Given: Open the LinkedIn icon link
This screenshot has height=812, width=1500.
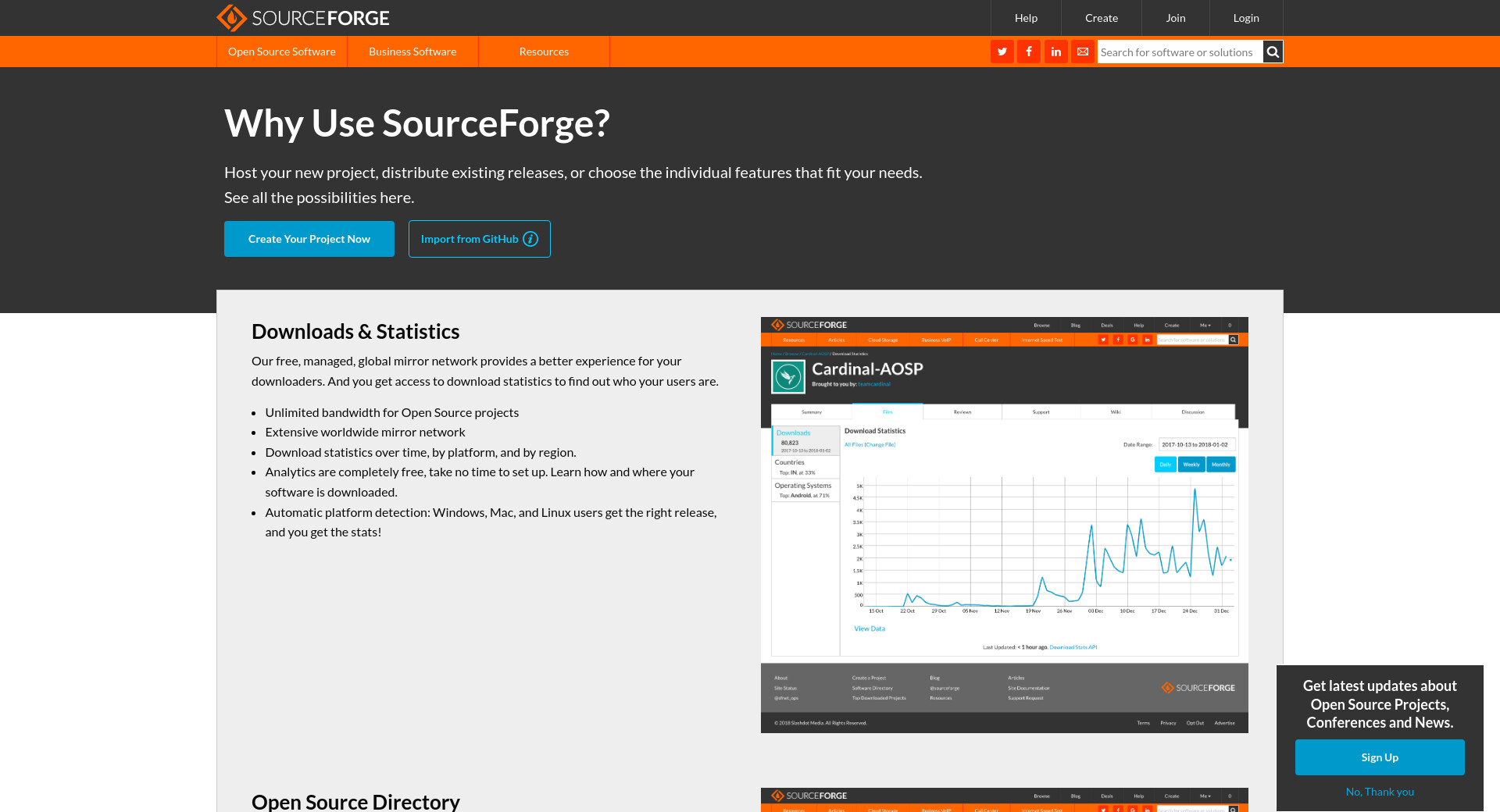Looking at the screenshot, I should [1055, 52].
